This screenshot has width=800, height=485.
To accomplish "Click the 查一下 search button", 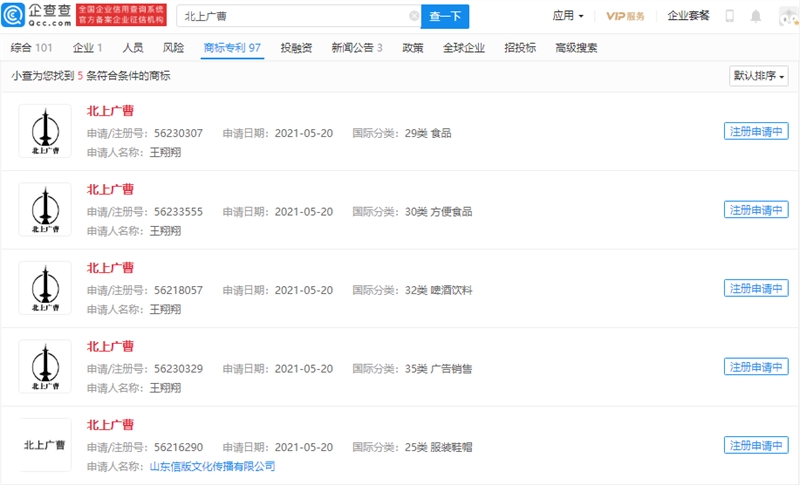I will (x=445, y=16).
